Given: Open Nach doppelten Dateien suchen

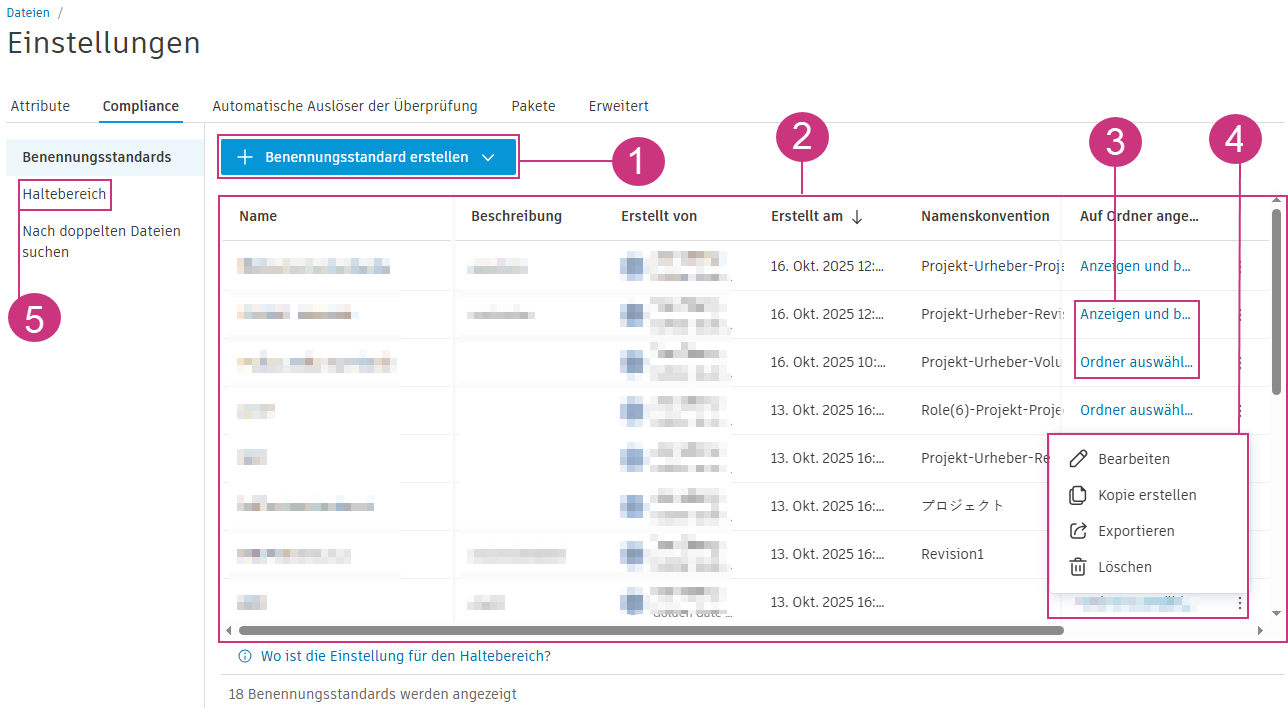Looking at the screenshot, I should (x=101, y=241).
